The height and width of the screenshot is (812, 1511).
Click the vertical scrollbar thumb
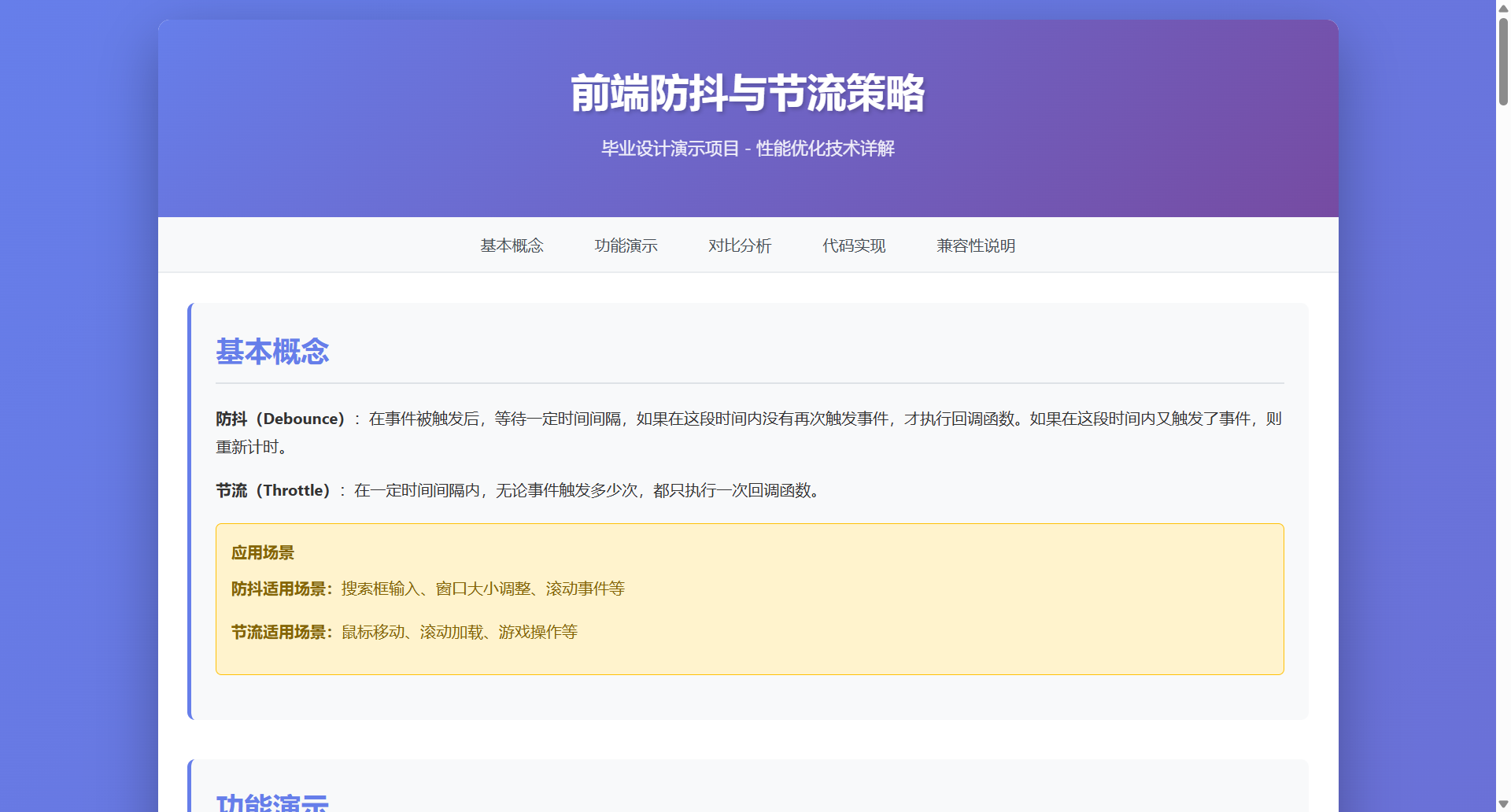pyautogui.click(x=1503, y=61)
